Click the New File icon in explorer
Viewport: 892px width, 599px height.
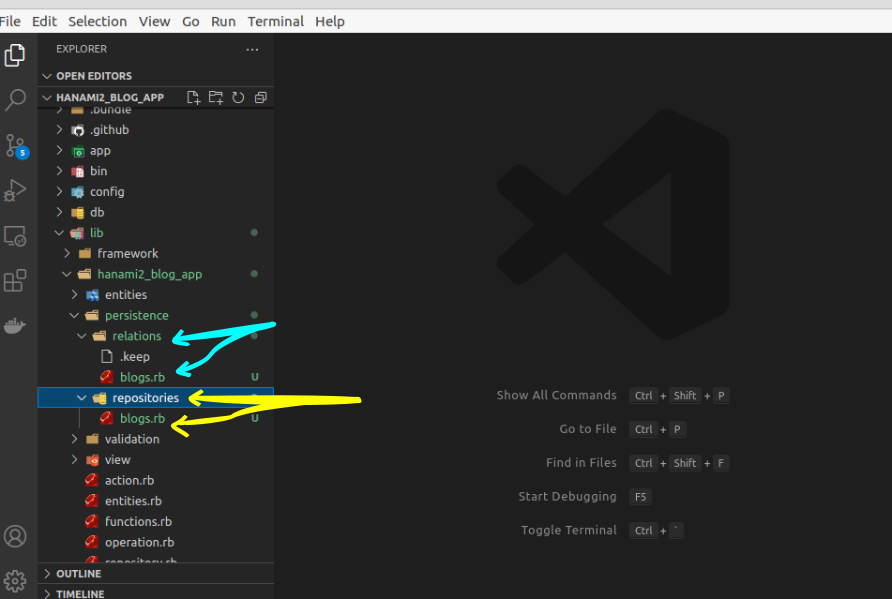[194, 97]
